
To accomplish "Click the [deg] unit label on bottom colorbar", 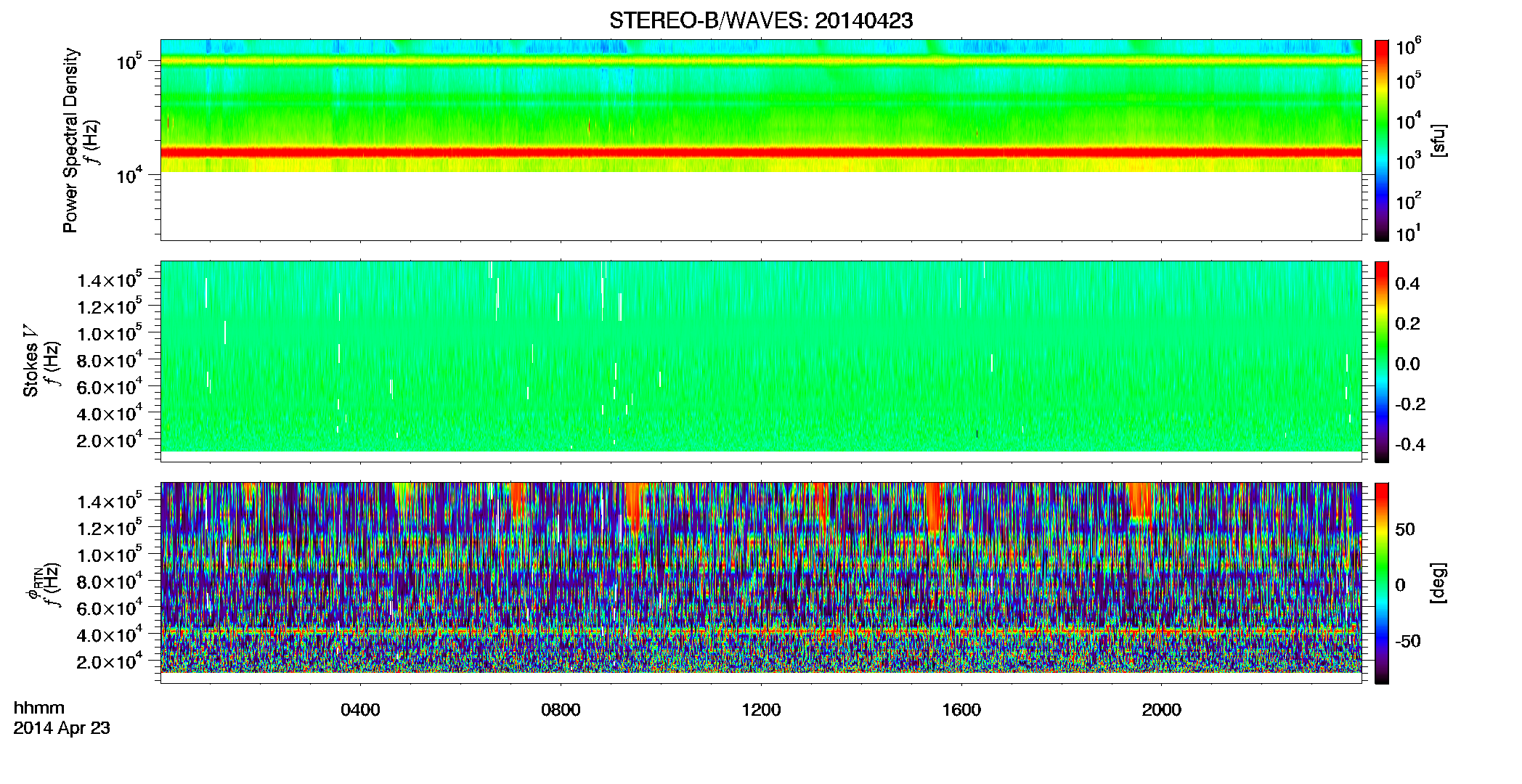I will point(1438,583).
